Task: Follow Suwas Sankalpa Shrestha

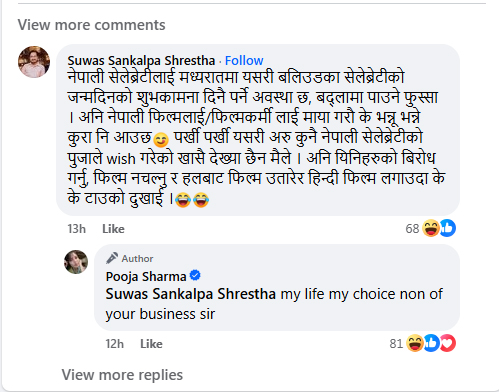Action: click(x=244, y=61)
